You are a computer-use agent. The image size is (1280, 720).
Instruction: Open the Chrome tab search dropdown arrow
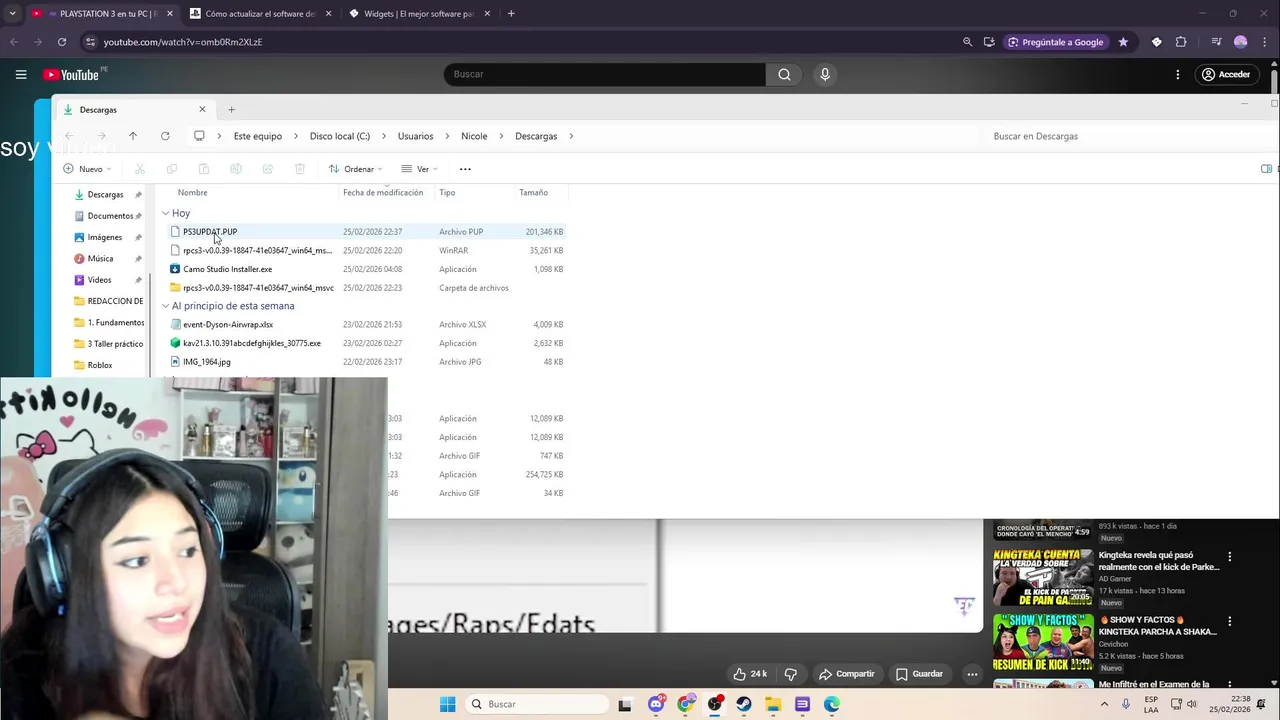coord(12,14)
